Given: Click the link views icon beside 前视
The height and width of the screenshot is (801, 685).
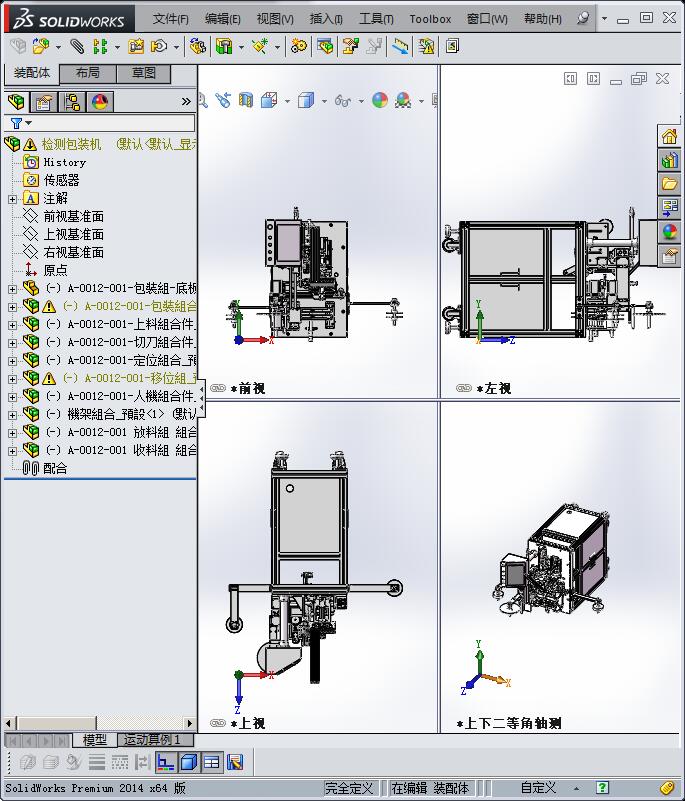Looking at the screenshot, I should (218, 388).
